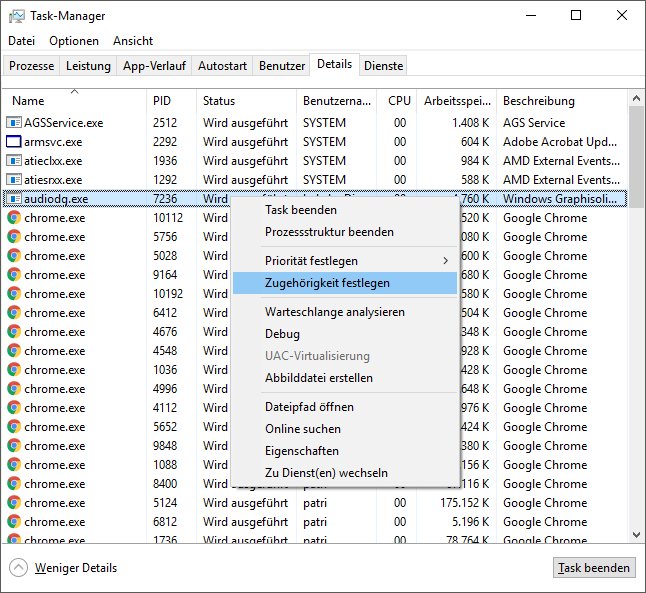
Task: Choose Zugehörigkeit festlegen menu entry
Action: tap(344, 283)
